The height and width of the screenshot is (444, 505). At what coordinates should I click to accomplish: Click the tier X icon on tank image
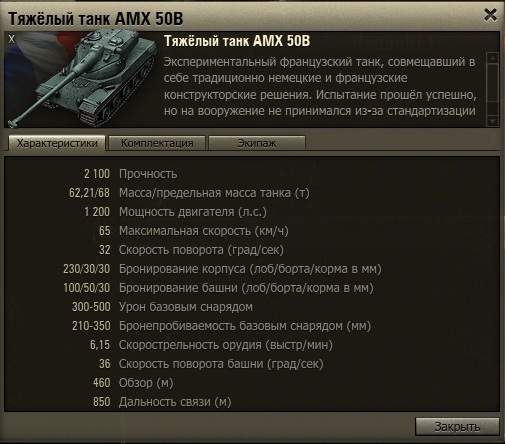(x=12, y=39)
